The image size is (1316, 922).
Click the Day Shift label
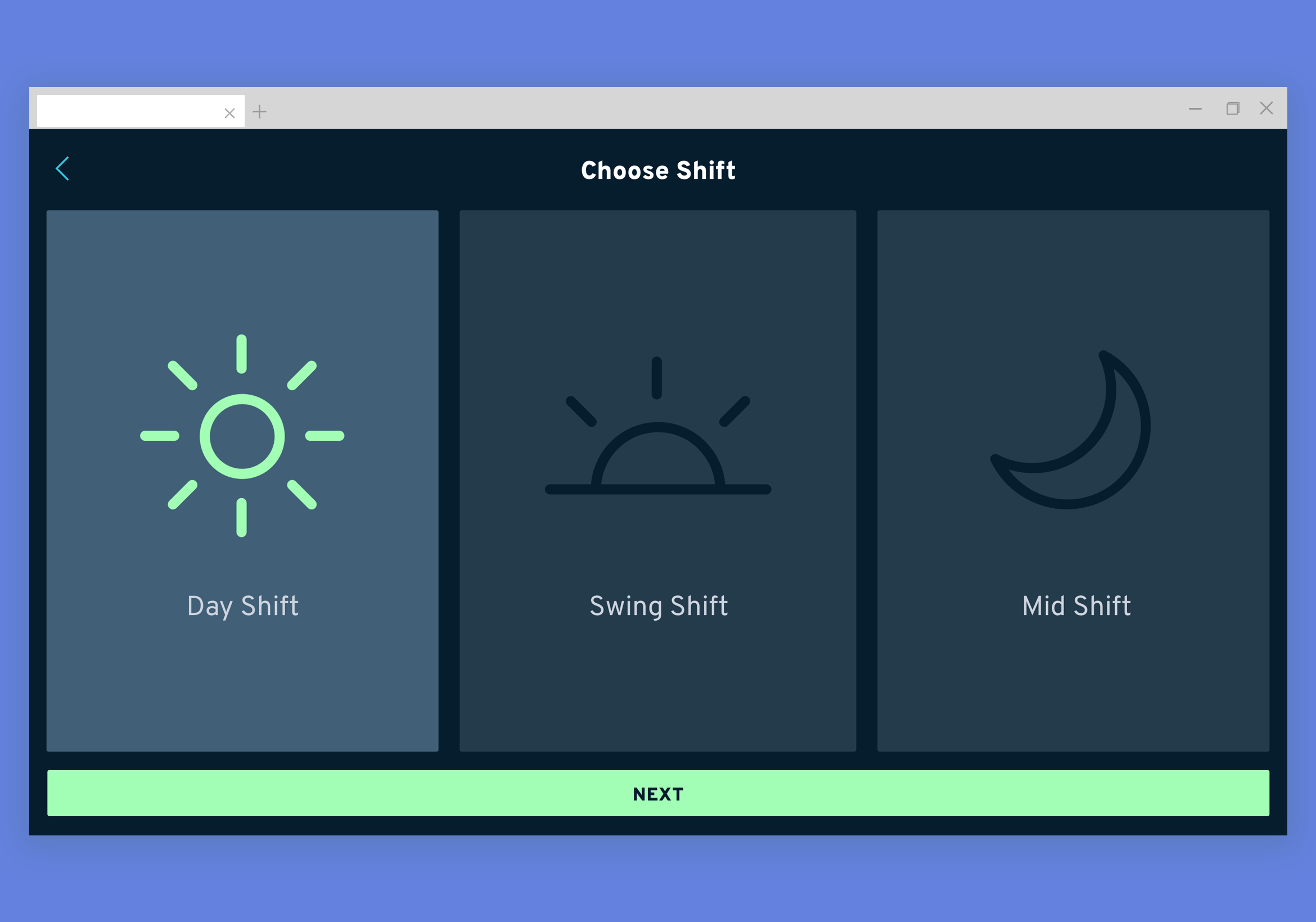[242, 606]
